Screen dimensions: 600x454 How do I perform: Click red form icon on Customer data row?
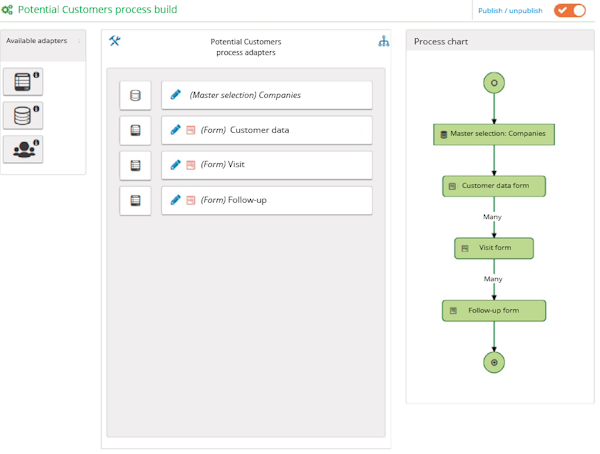point(191,130)
